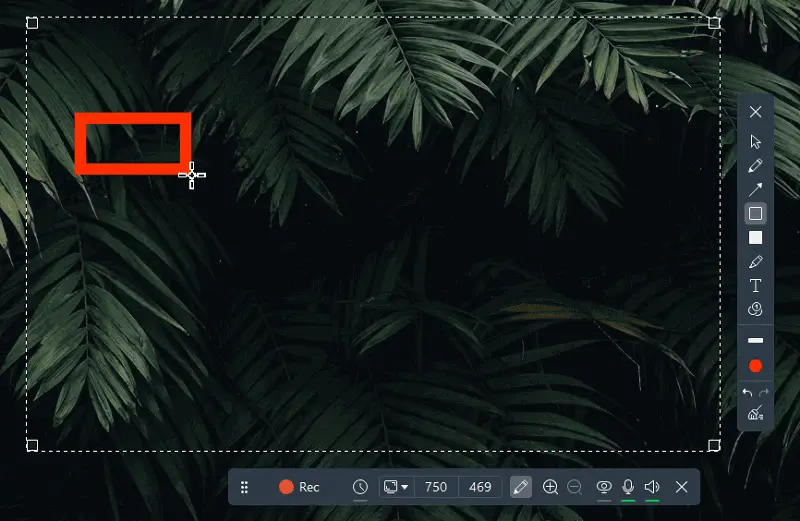Close the recording control bar
This screenshot has width=800, height=521.
tap(682, 487)
